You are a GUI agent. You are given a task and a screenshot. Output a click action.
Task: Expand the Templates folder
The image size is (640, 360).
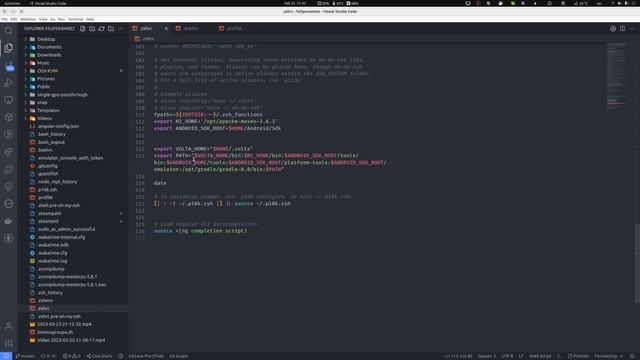(x=48, y=111)
